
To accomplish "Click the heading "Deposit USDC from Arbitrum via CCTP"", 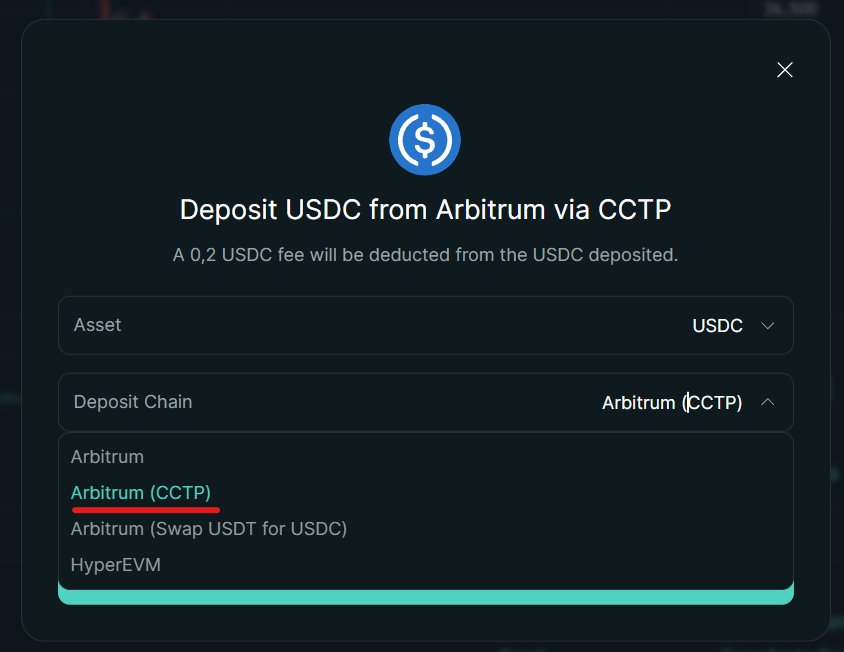I will [x=425, y=210].
